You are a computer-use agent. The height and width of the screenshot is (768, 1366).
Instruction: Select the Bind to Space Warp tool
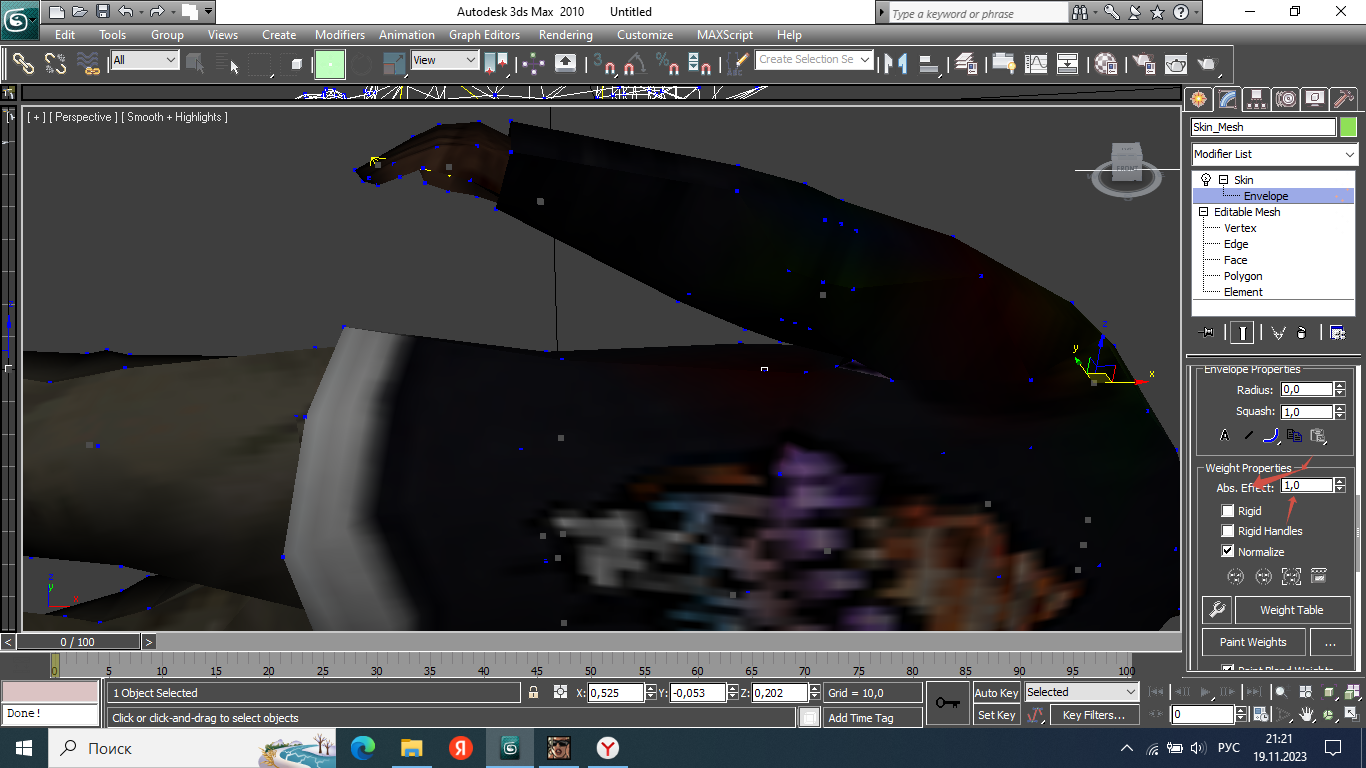click(89, 64)
